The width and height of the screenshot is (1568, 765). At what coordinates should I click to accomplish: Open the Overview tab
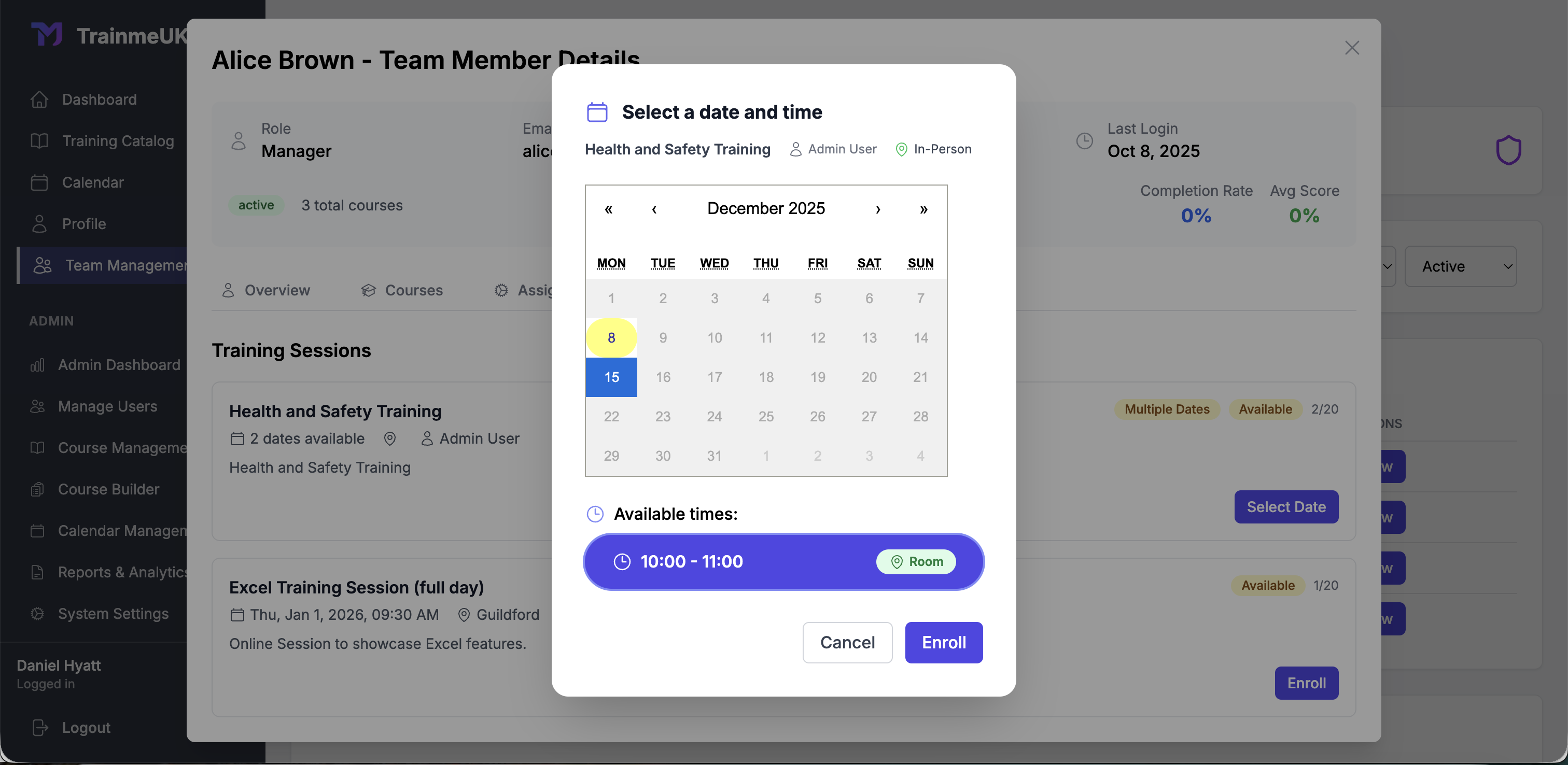[277, 290]
